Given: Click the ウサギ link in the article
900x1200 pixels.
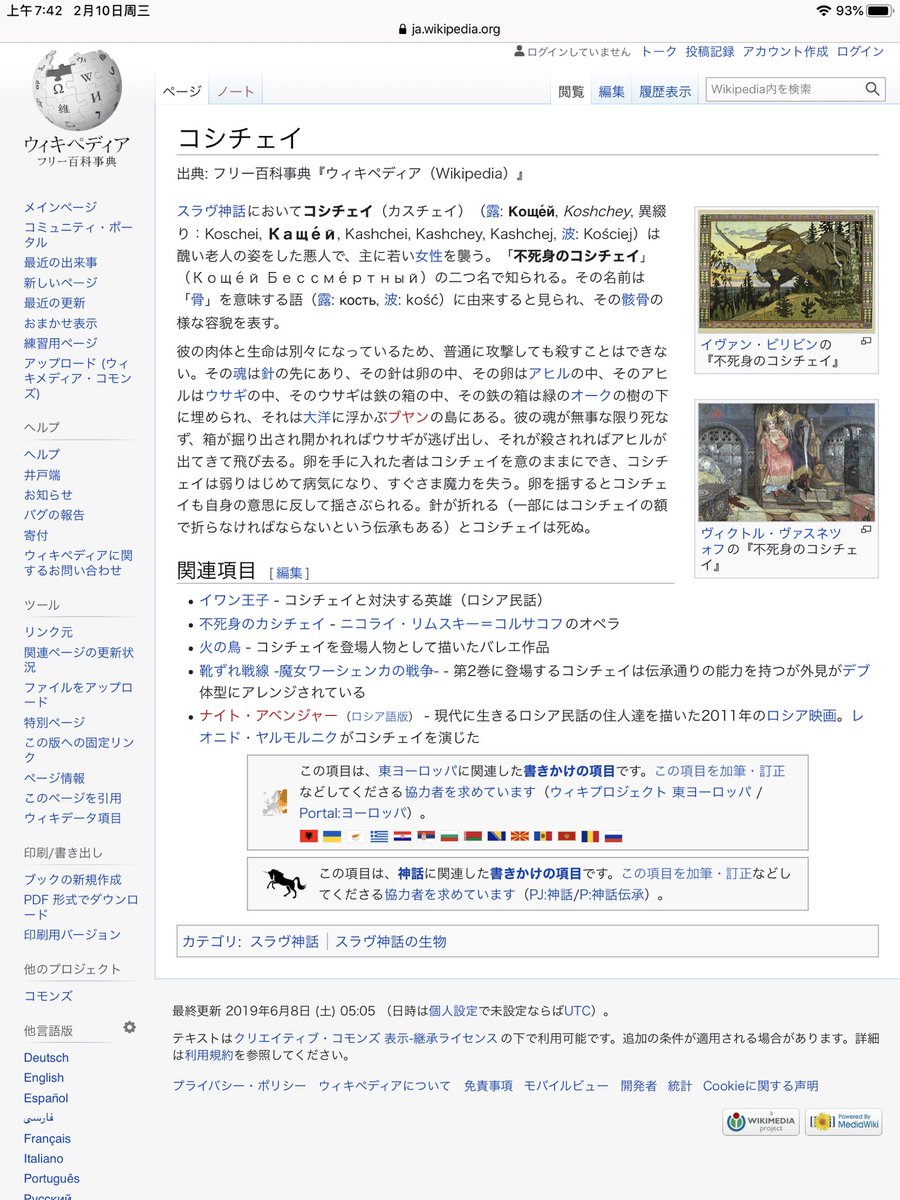Looking at the screenshot, I should [226, 395].
